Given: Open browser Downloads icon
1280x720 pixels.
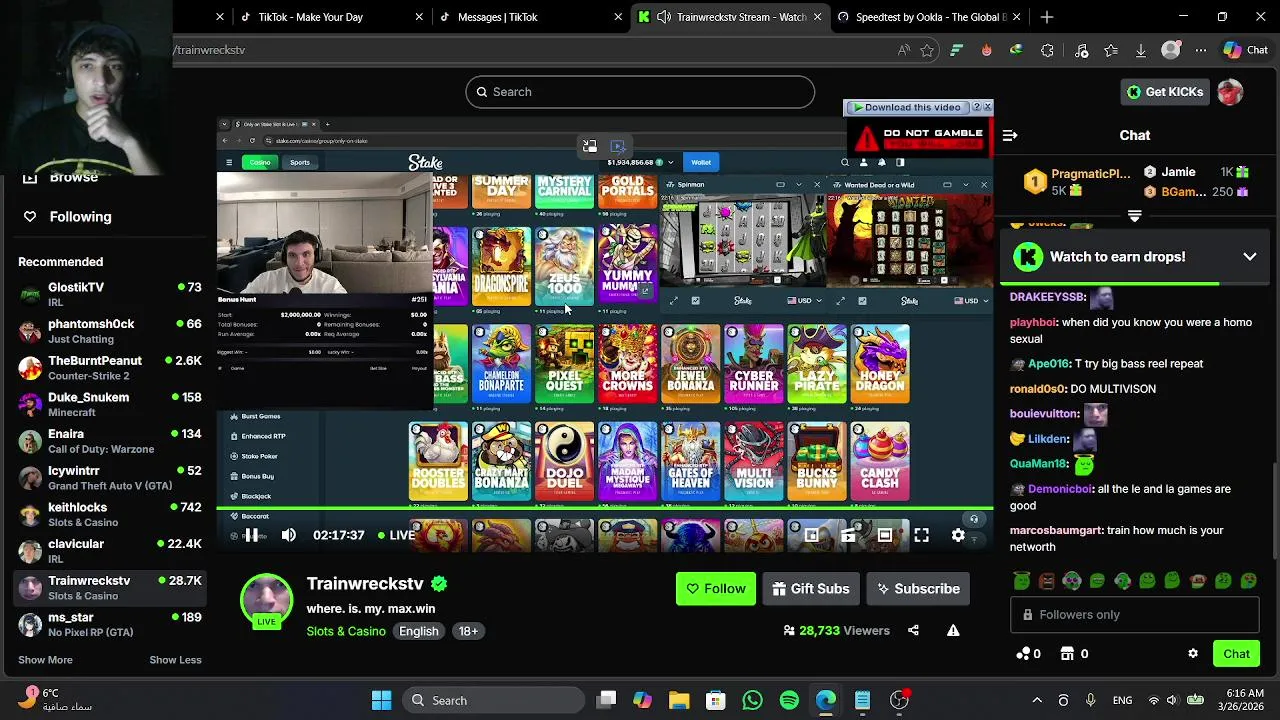Looking at the screenshot, I should click(x=1141, y=50).
